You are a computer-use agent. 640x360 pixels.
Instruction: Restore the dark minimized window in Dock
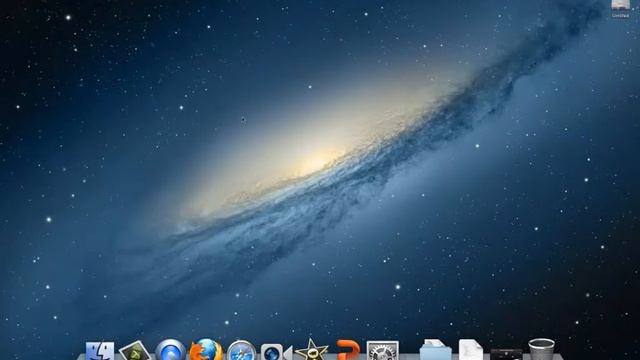[x=506, y=354]
